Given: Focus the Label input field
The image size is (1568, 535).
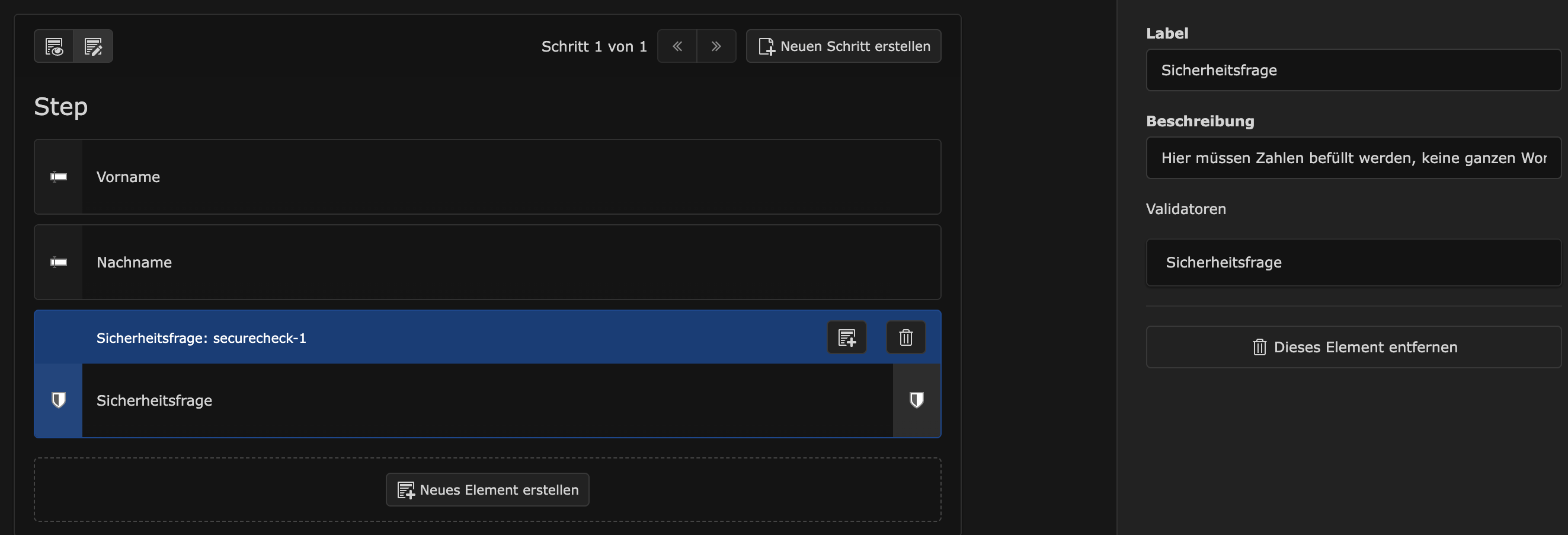Looking at the screenshot, I should [x=1352, y=70].
